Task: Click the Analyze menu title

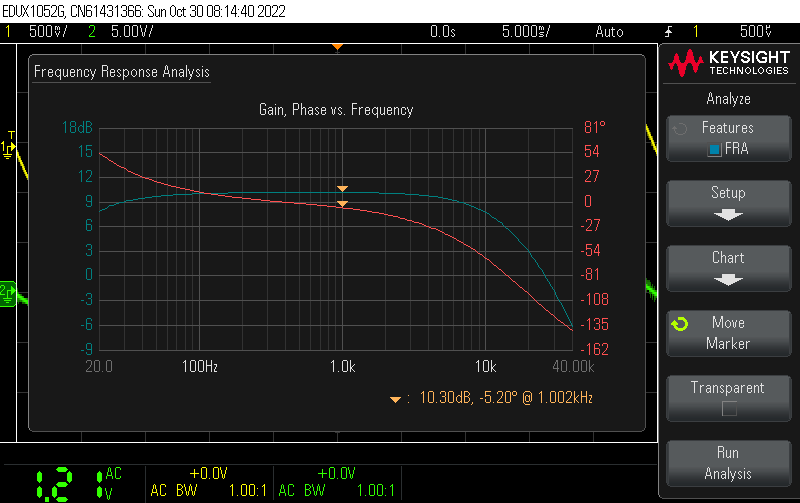Action: [728, 99]
